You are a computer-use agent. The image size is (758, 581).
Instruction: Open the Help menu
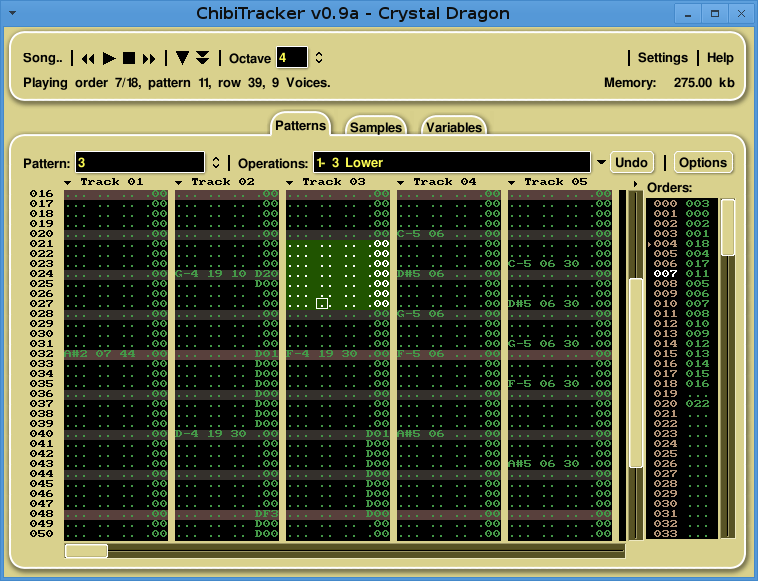click(x=720, y=58)
